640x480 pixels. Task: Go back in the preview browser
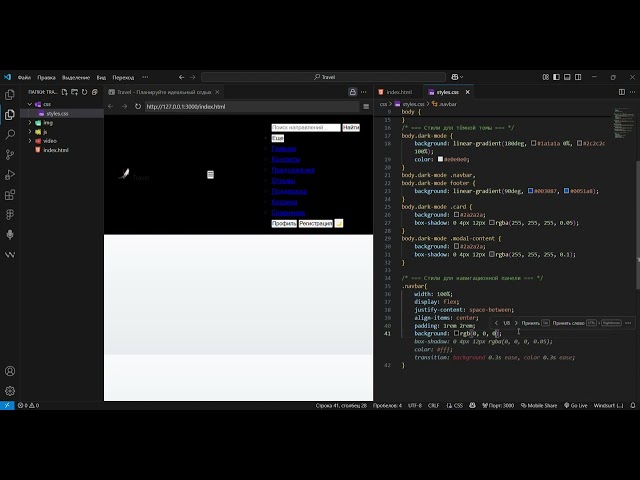pyautogui.click(x=111, y=107)
